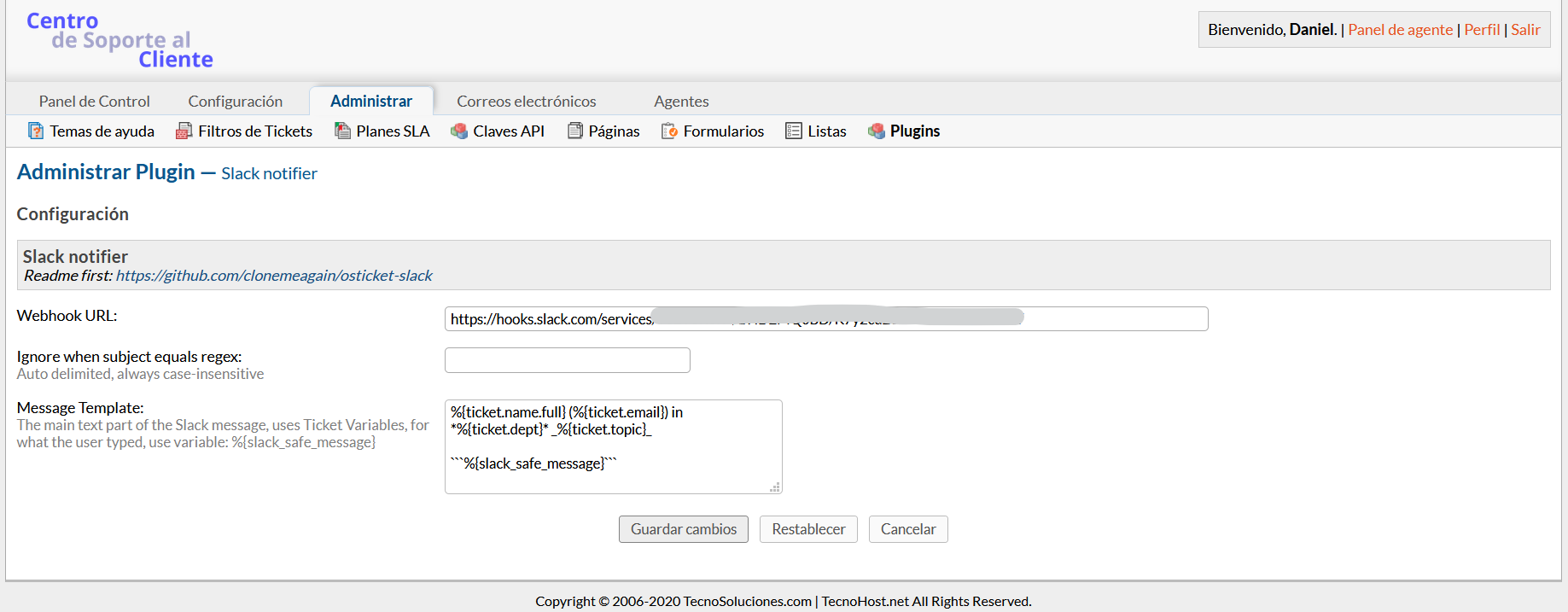1568x612 pixels.
Task: Click the Páginas icon
Action: pyautogui.click(x=575, y=131)
